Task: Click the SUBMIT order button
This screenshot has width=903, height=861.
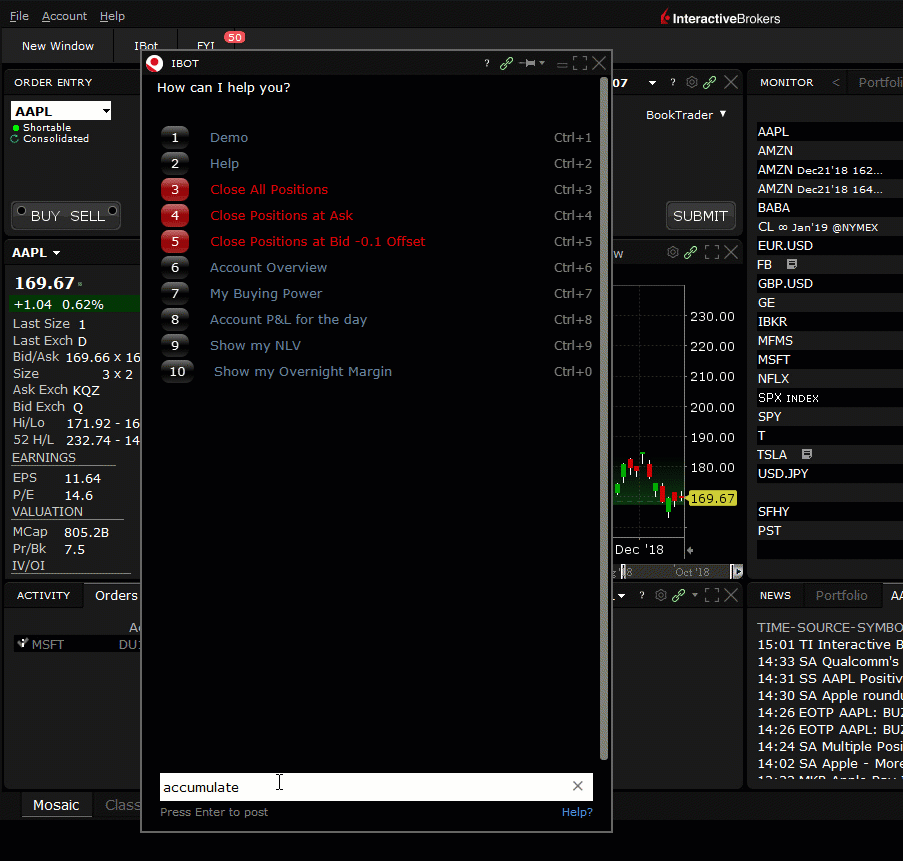Action: tap(700, 216)
